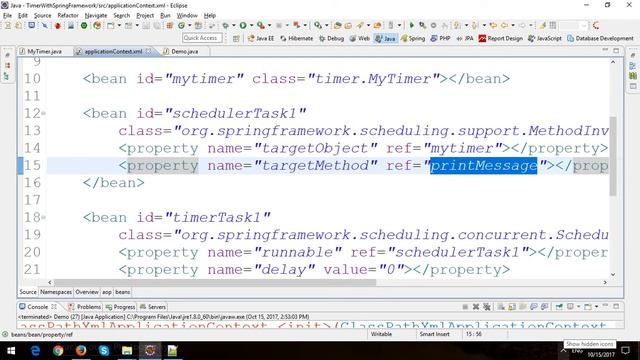Open Firefox from the taskbar
The width and height of the screenshot is (640, 360).
81,351
